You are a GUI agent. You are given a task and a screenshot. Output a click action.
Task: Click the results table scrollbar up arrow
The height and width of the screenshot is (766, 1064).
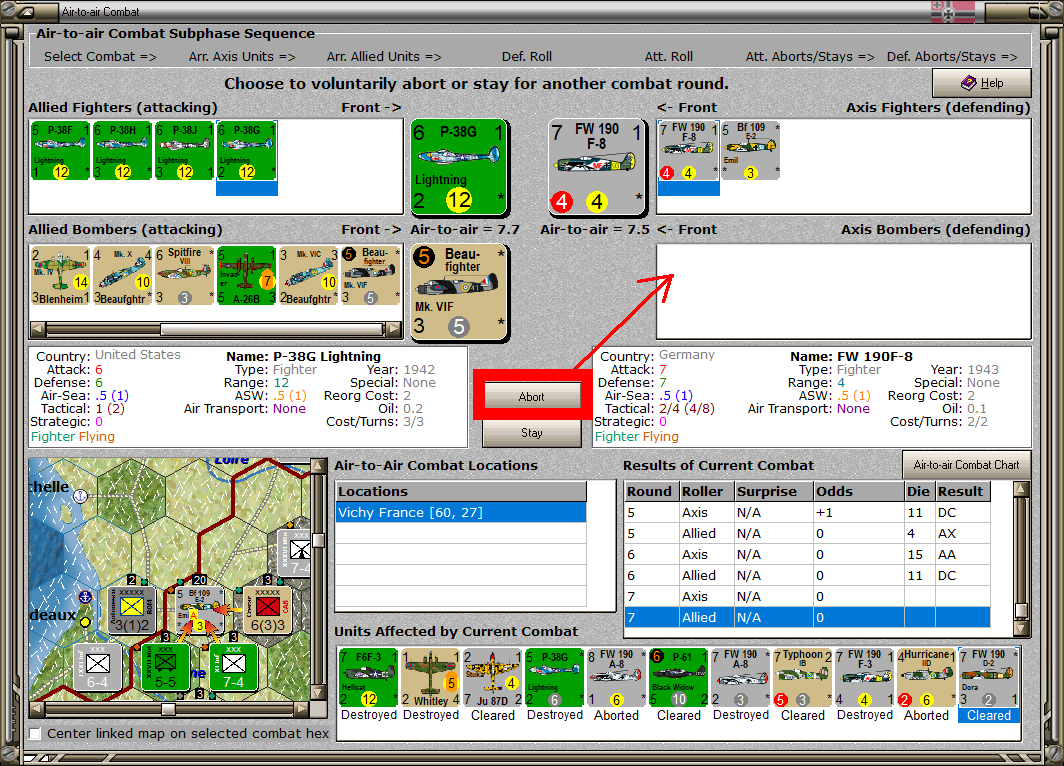pyautogui.click(x=1021, y=489)
